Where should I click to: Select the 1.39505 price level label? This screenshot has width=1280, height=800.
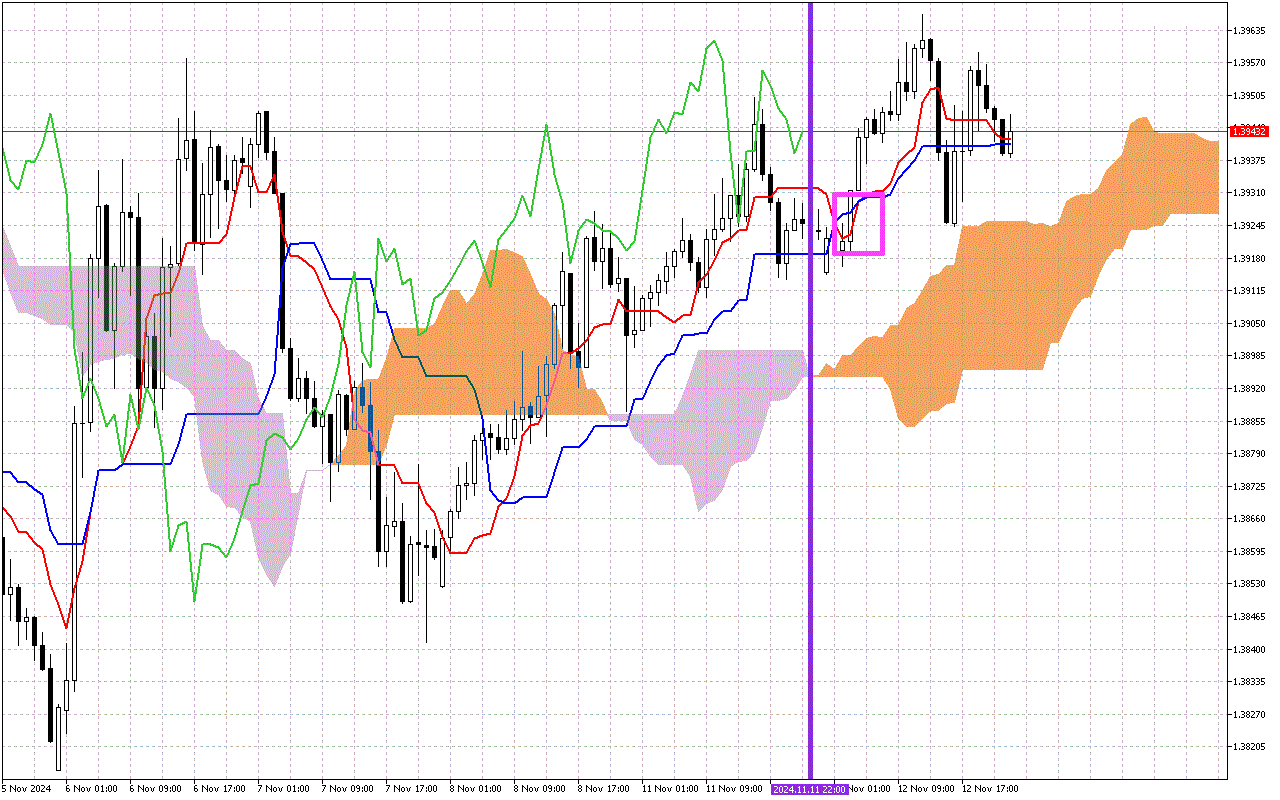point(1248,96)
